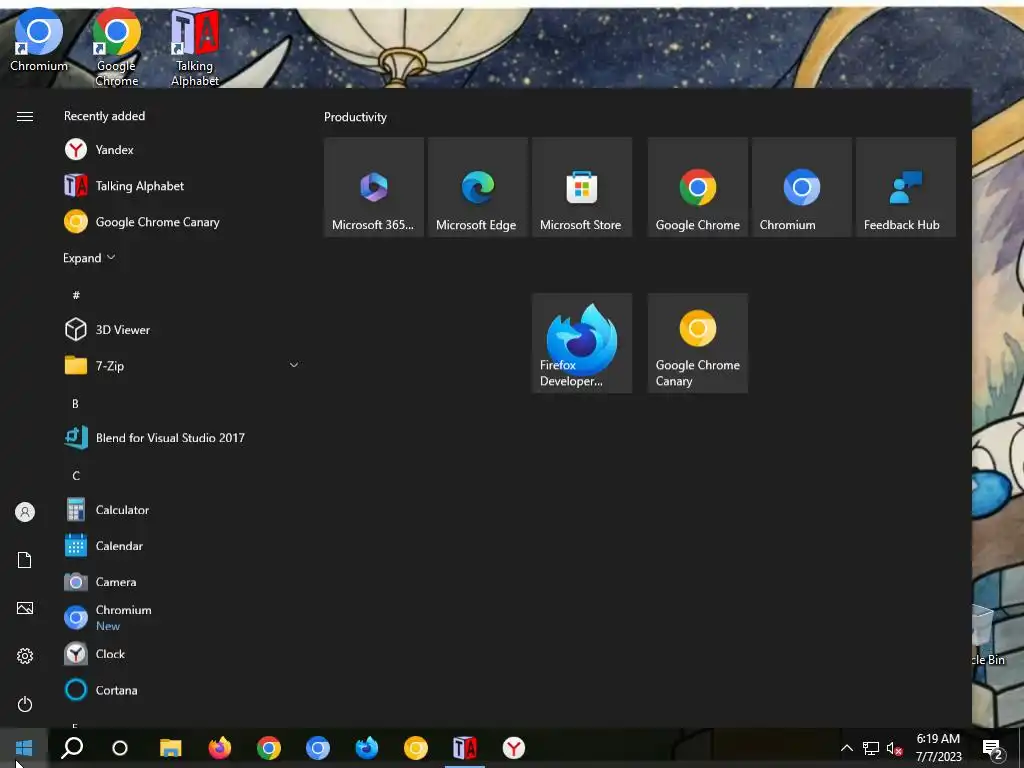Click the Microsoft 365 tile
Image resolution: width=1024 pixels, height=768 pixels.
(374, 187)
